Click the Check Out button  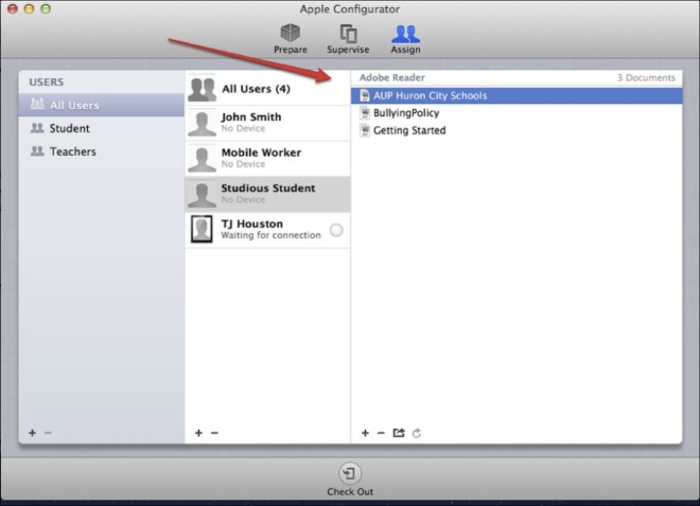tap(350, 480)
